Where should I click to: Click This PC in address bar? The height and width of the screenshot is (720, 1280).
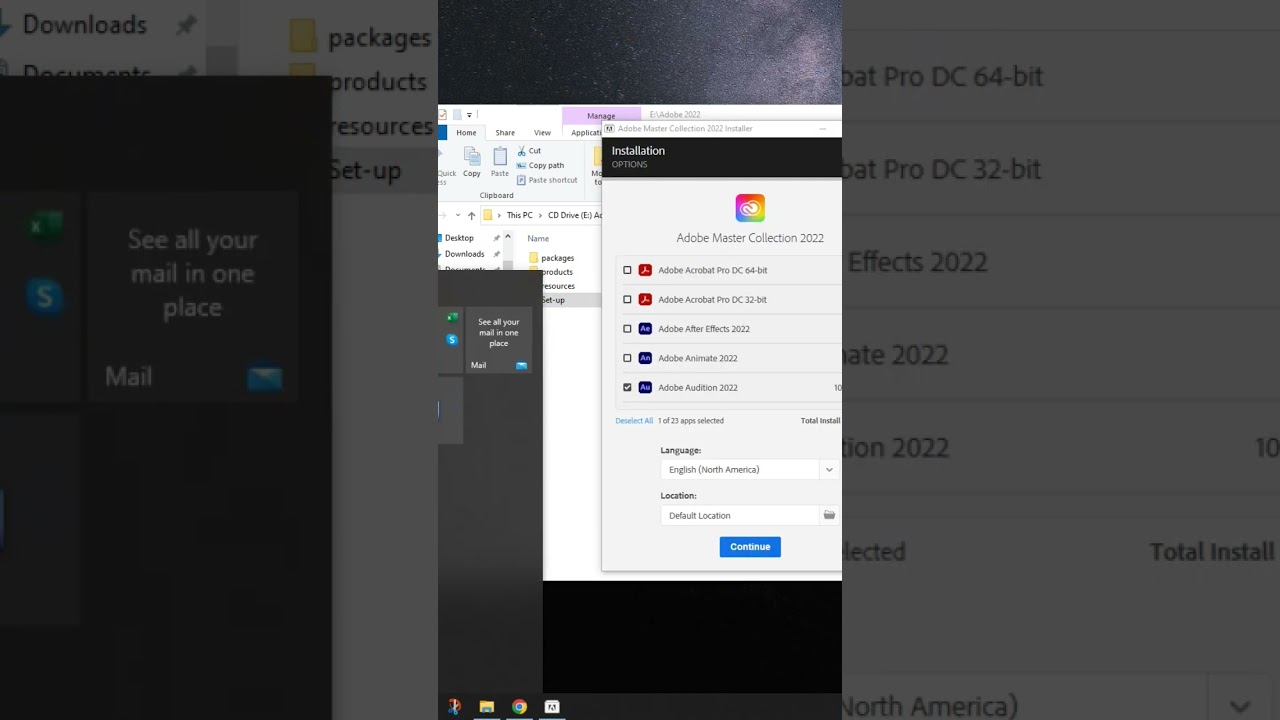coord(519,215)
